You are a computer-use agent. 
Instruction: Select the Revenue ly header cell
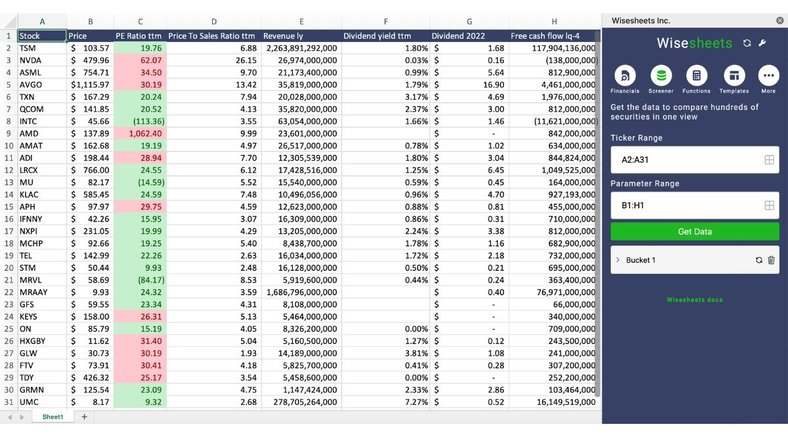[x=301, y=36]
